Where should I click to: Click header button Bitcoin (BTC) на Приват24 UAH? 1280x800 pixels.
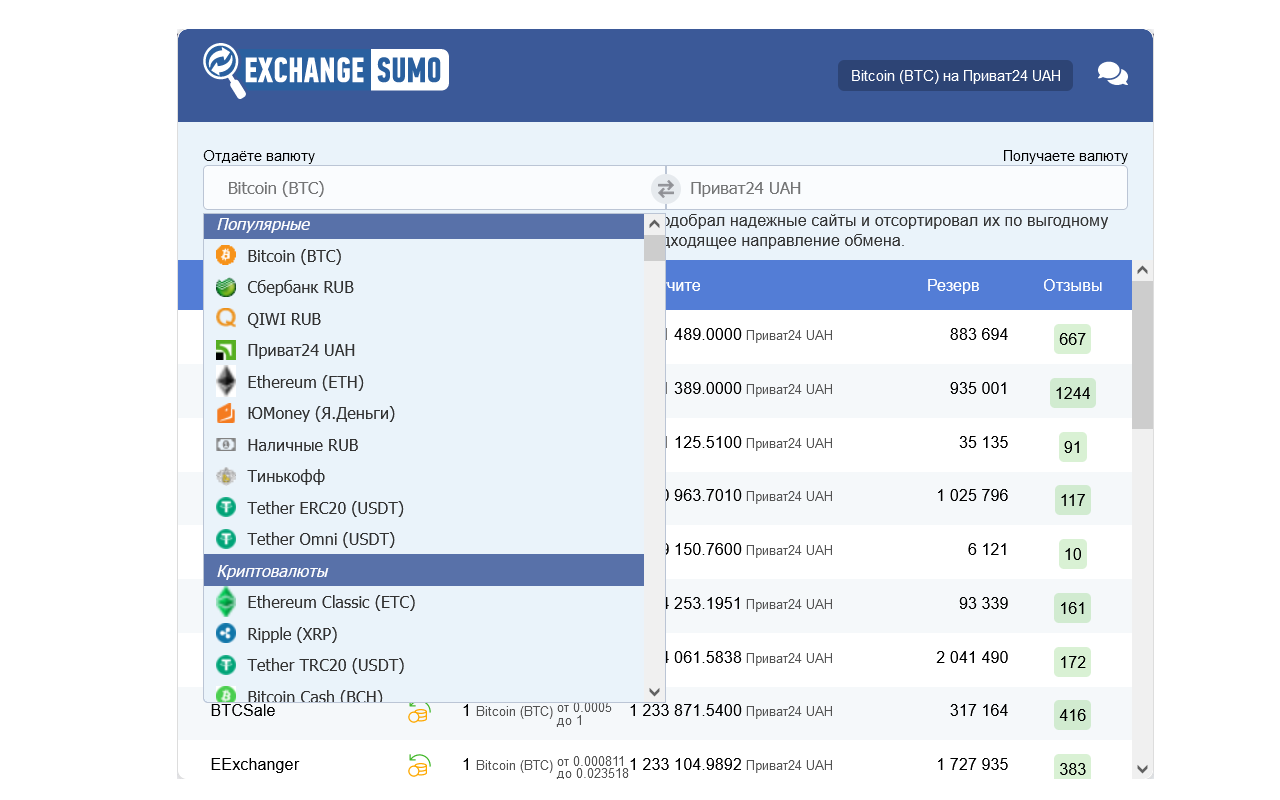tap(955, 75)
